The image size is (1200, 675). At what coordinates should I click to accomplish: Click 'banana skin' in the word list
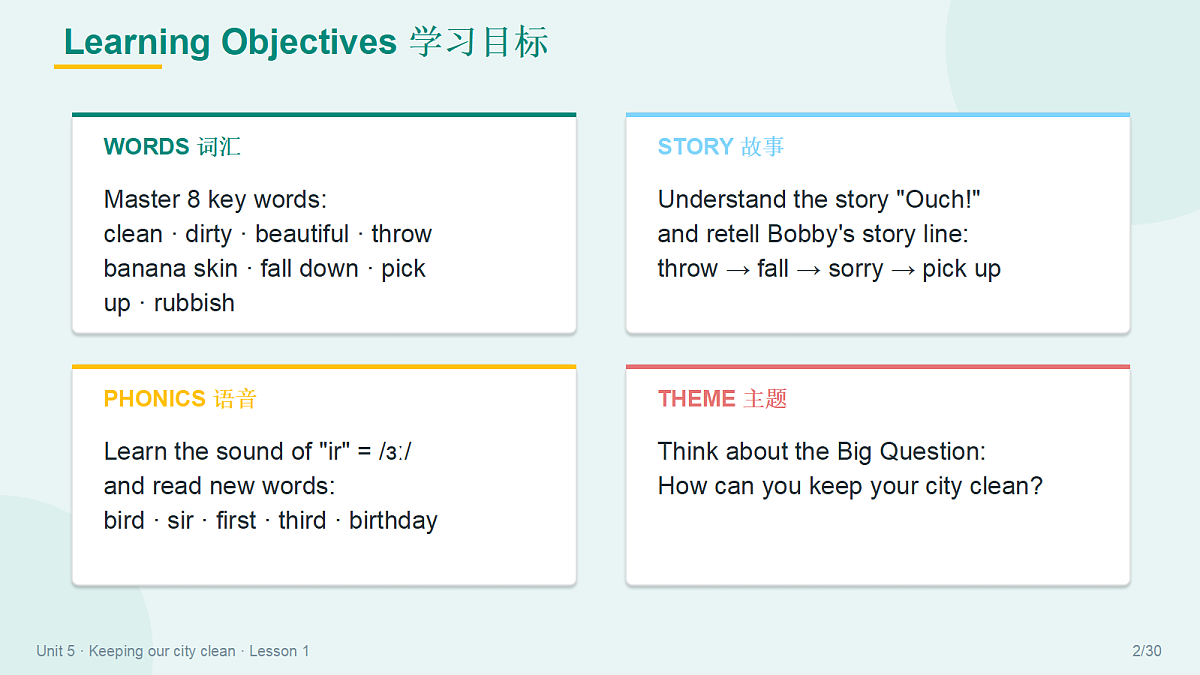tap(171, 269)
